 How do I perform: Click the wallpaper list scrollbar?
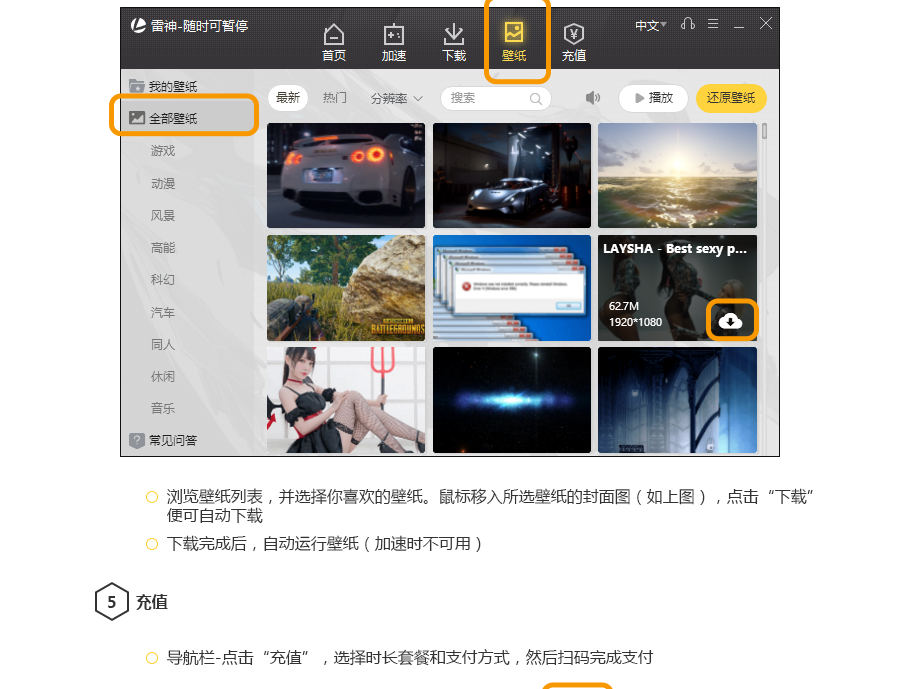(765, 131)
